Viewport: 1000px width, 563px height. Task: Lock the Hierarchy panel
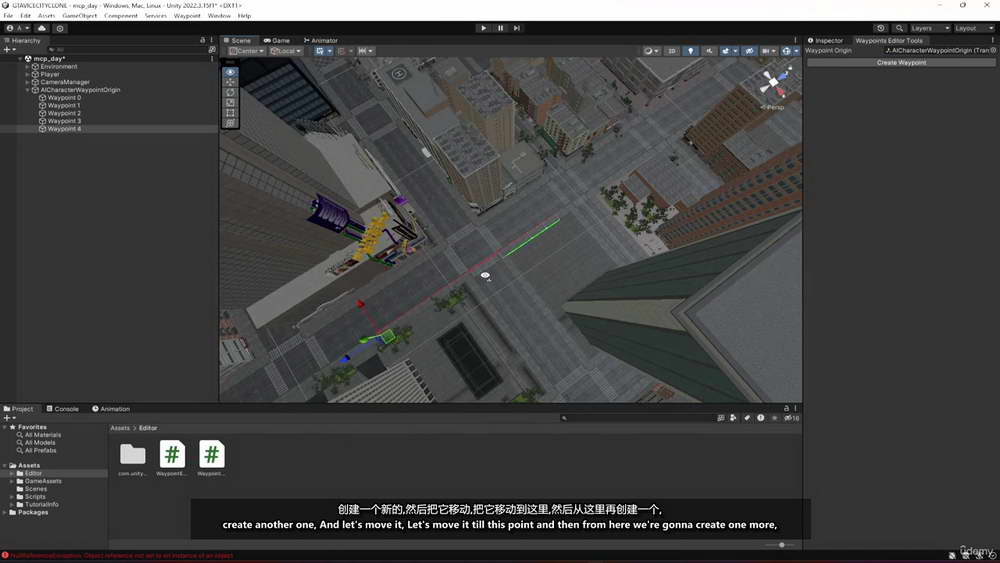[x=203, y=40]
